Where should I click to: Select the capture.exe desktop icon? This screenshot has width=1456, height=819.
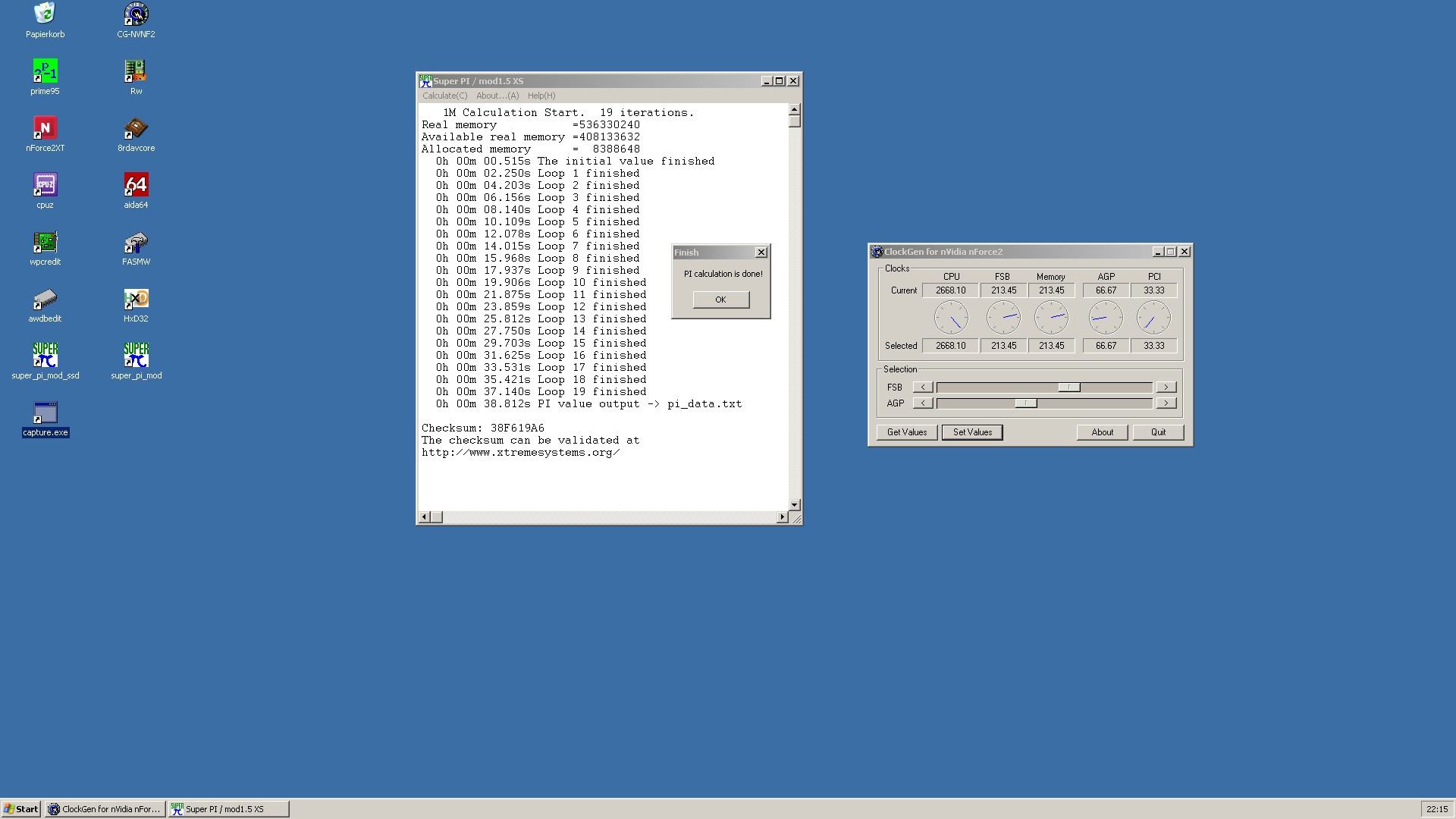45,419
